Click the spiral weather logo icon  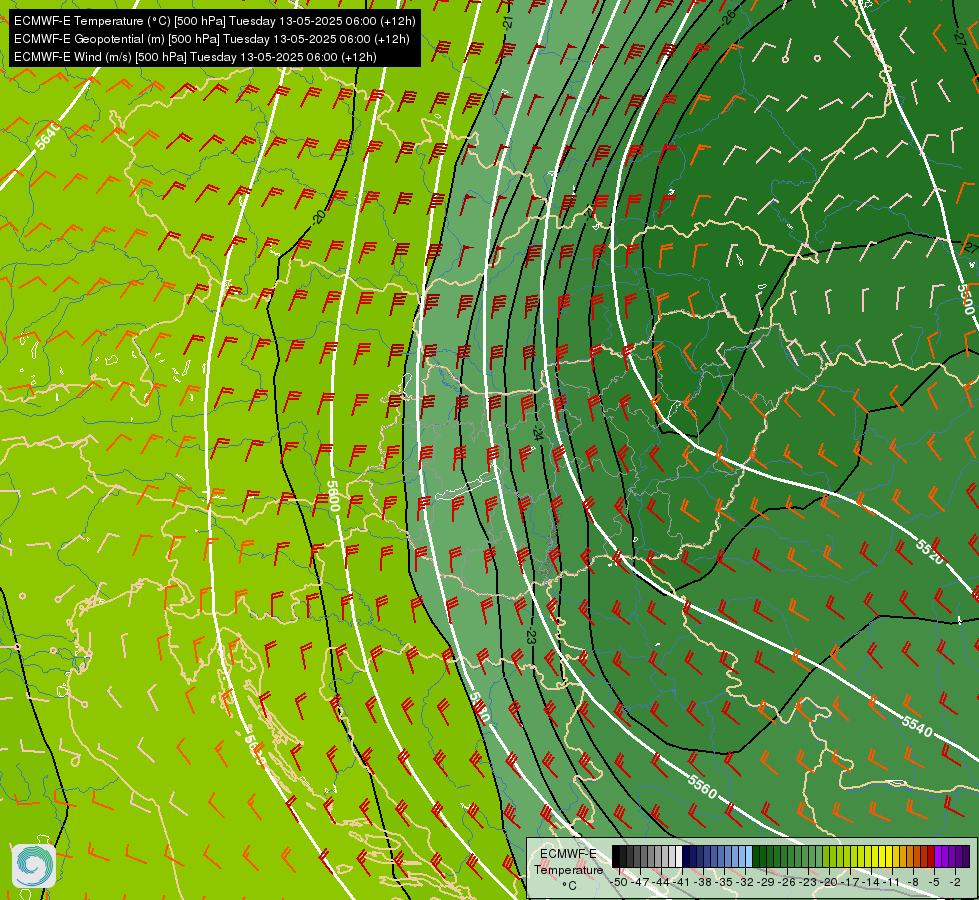[x=33, y=866]
